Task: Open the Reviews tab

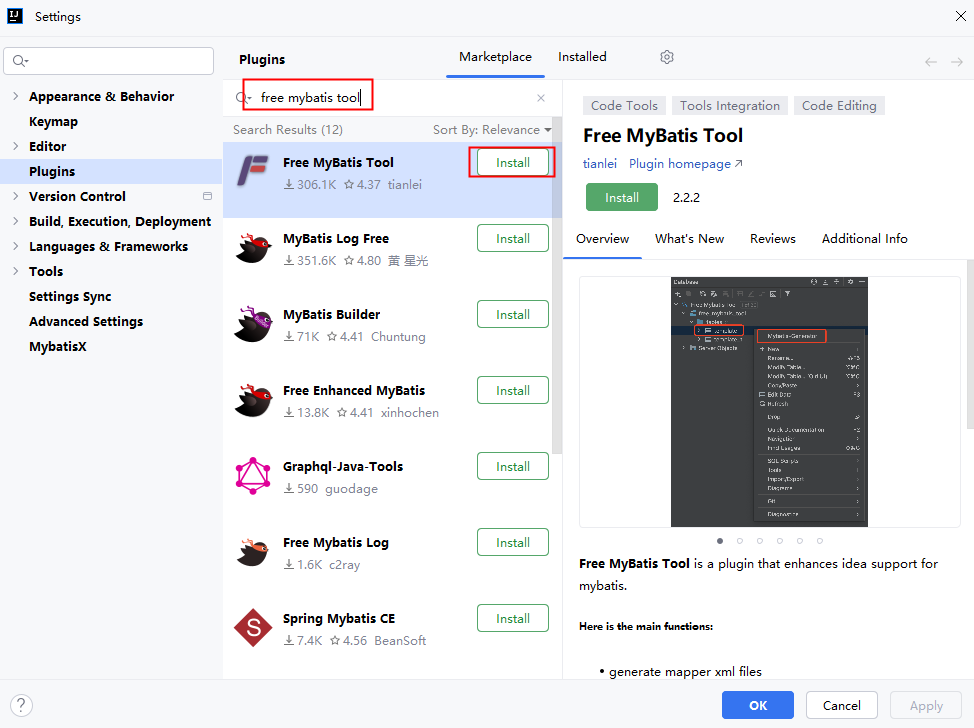Action: pos(772,239)
